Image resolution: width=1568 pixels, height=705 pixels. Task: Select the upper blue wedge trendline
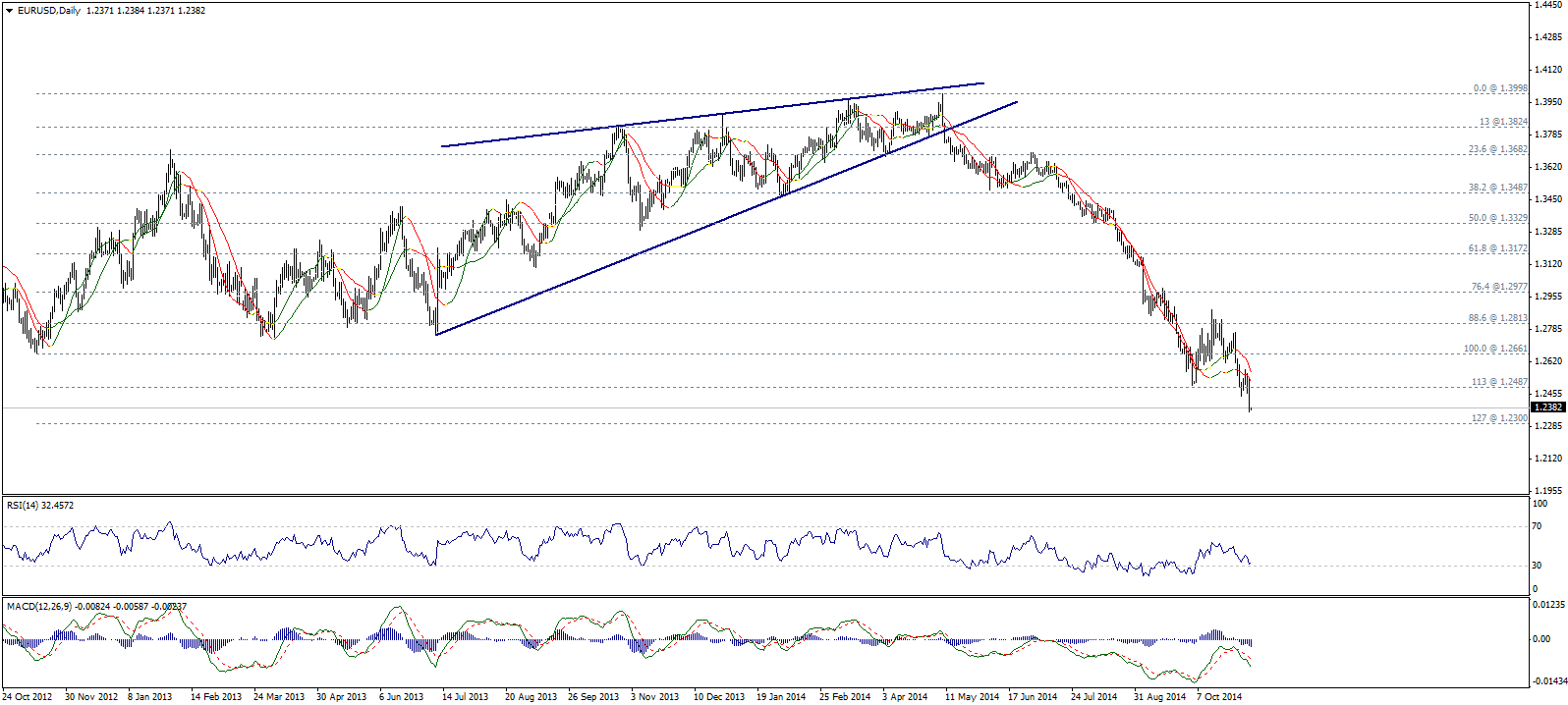[x=712, y=115]
